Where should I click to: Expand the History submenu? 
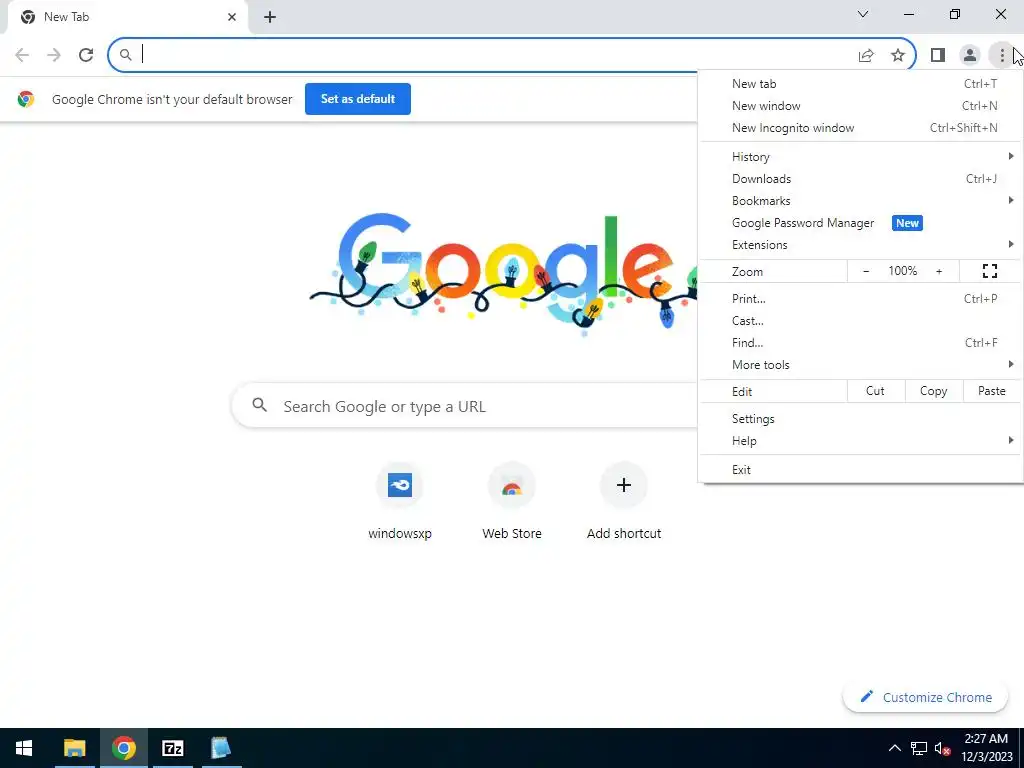point(861,157)
